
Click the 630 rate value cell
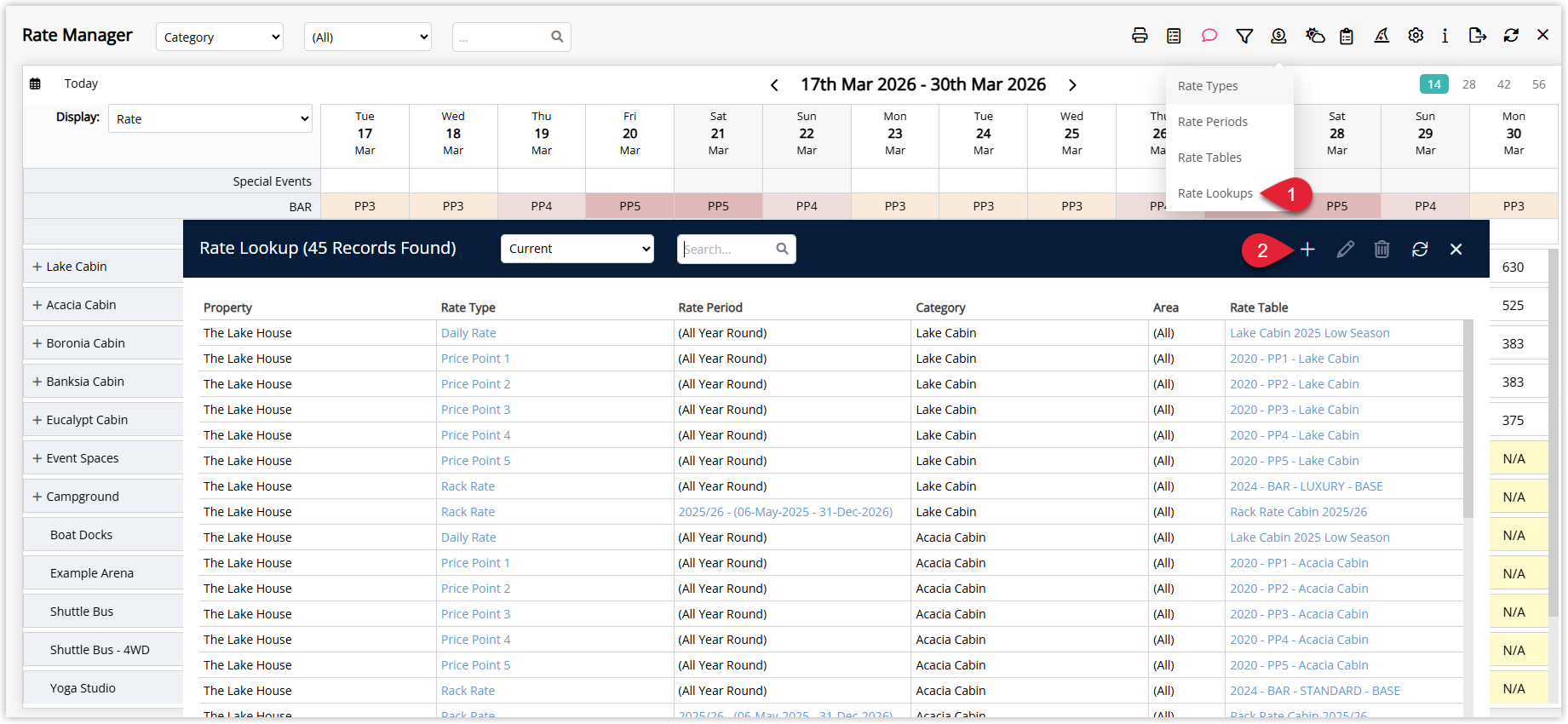[x=1513, y=267]
